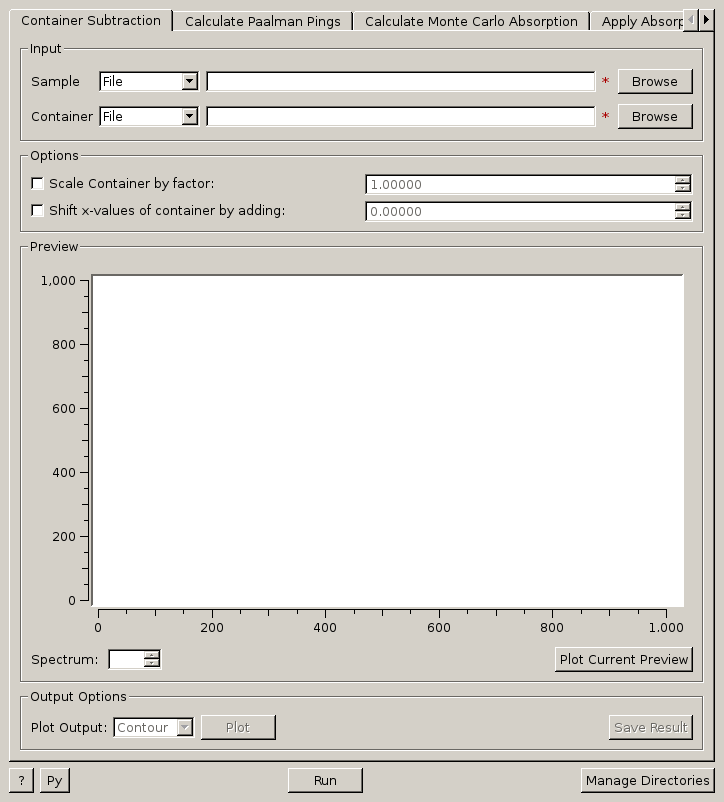The width and height of the screenshot is (724, 802).
Task: Select the Container Subtraction tab
Action: coord(90,21)
